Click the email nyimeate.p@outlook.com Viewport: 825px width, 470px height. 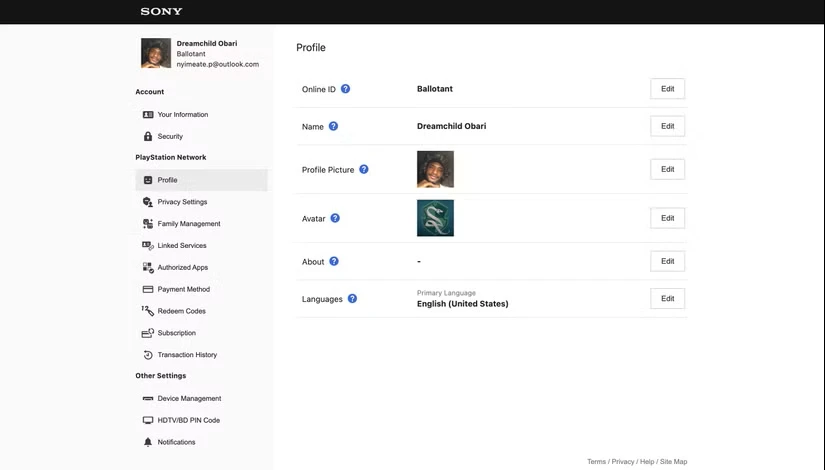[217, 64]
